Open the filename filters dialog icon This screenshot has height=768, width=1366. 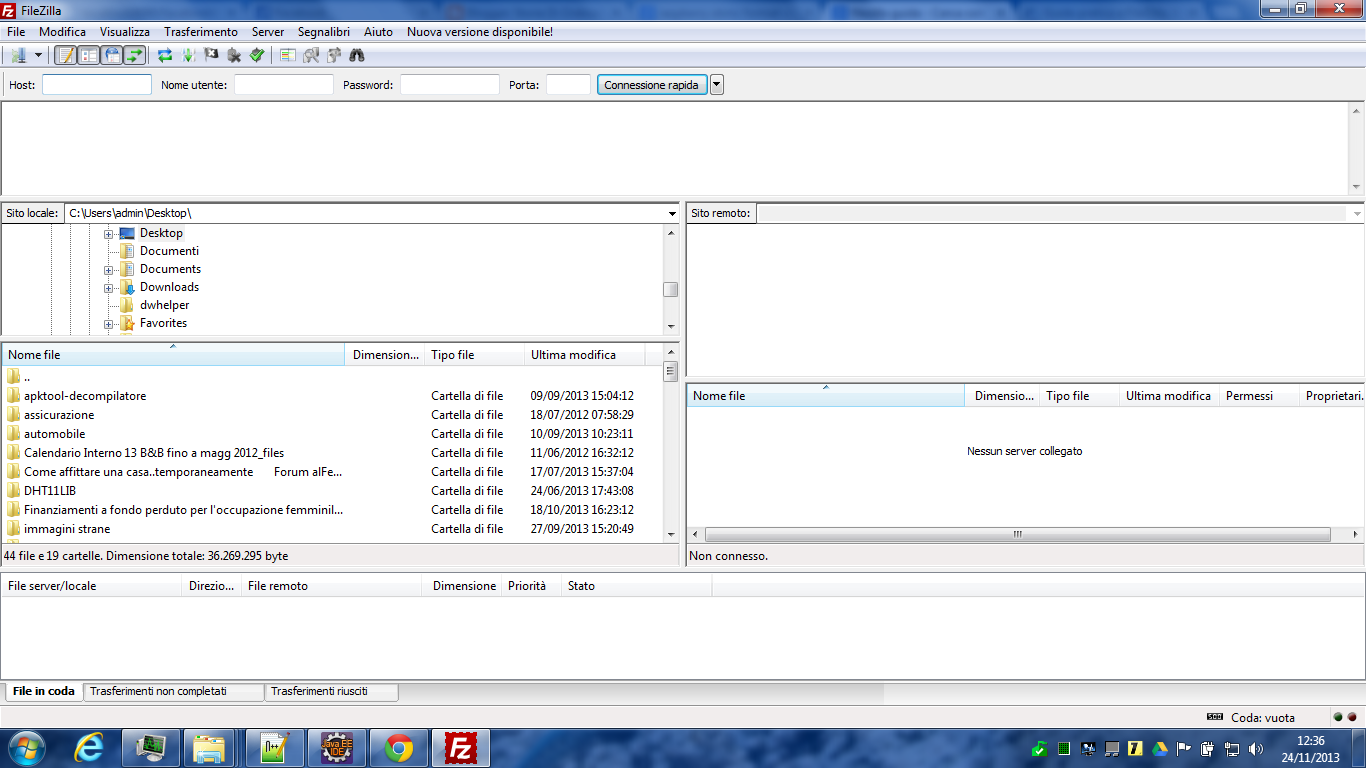coord(288,55)
